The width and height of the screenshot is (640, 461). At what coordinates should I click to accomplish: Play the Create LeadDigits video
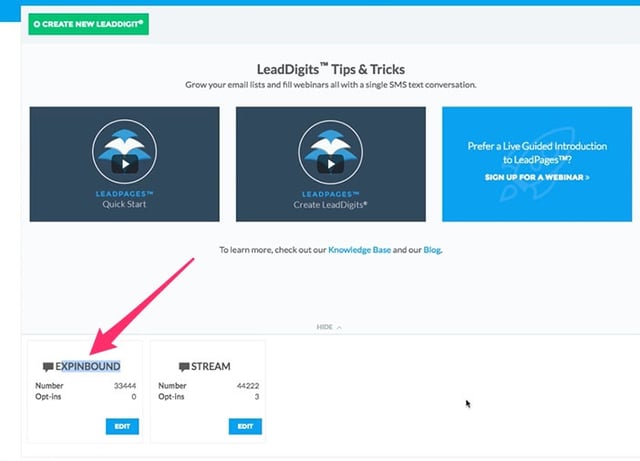(x=331, y=164)
